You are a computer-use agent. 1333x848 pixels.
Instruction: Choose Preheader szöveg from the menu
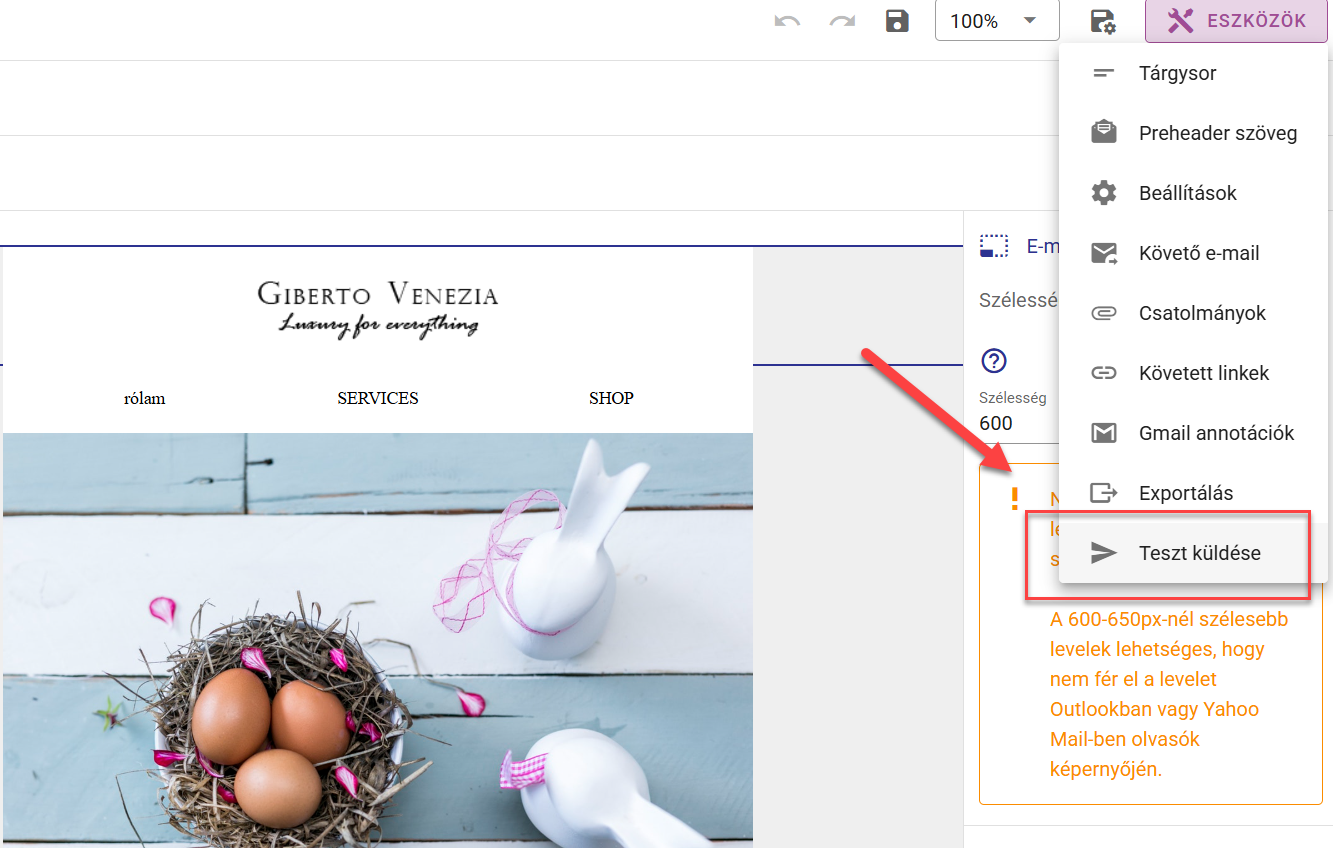(x=1193, y=133)
